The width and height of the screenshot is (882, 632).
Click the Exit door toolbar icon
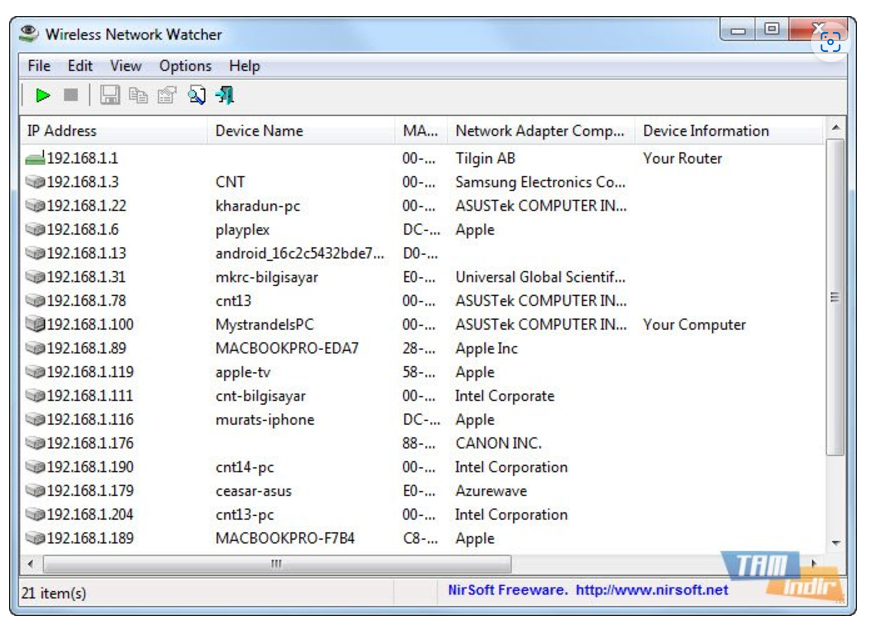pos(225,95)
